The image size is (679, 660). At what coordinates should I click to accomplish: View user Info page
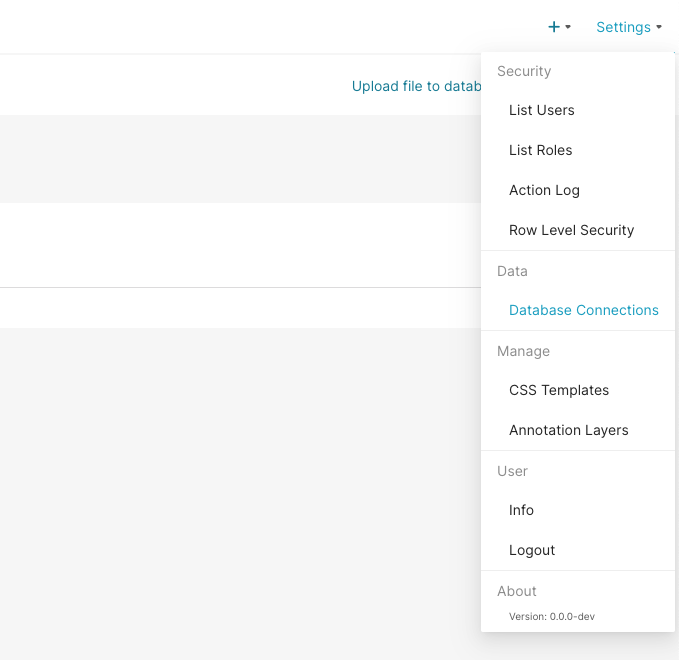tap(521, 510)
